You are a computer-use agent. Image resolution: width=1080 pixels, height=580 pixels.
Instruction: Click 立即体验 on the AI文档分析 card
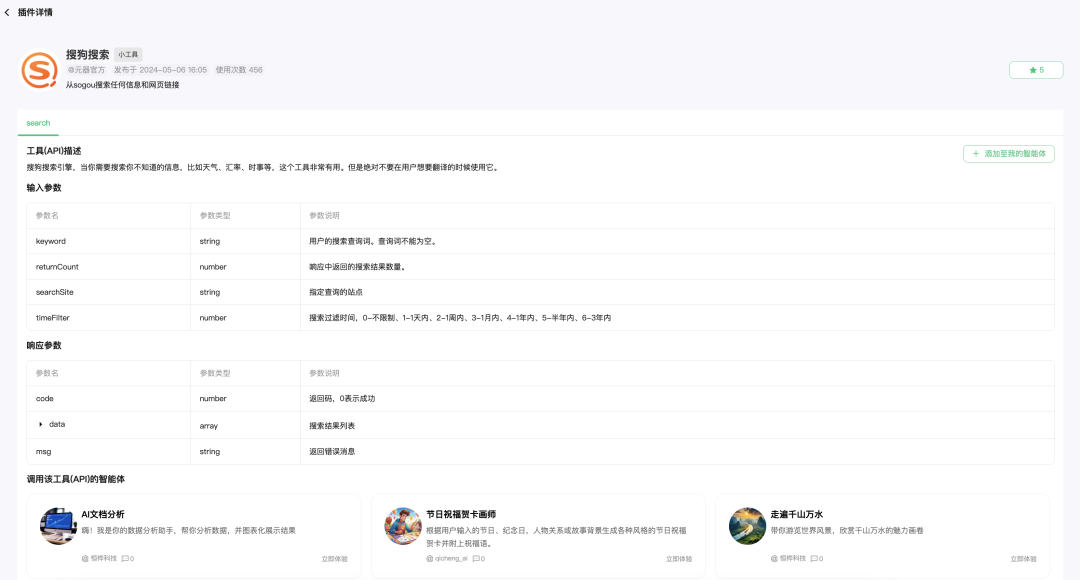(335, 559)
